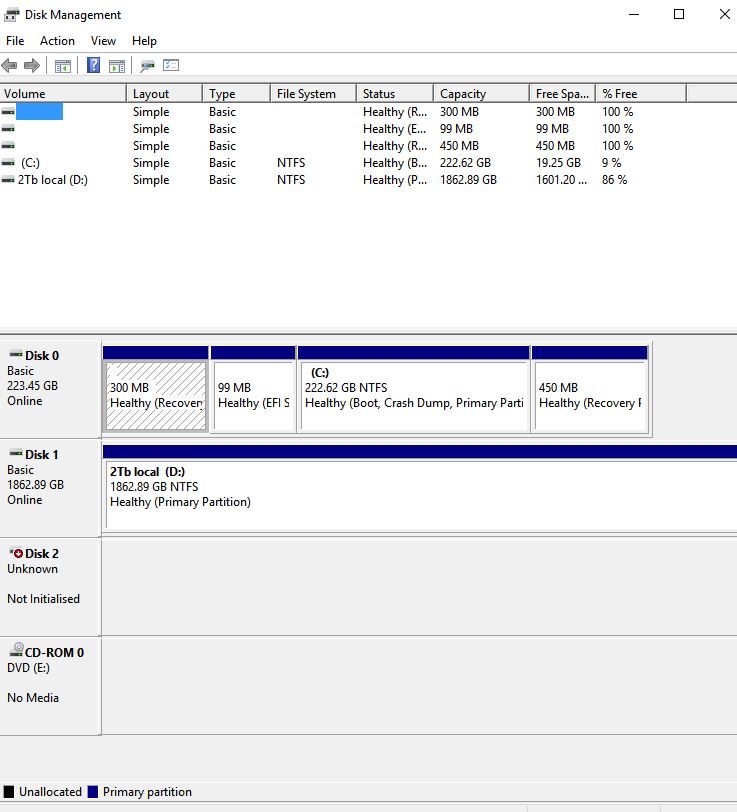Click the CD-ROM 0 disc icon
This screenshot has width=737, height=812.
tap(17, 650)
